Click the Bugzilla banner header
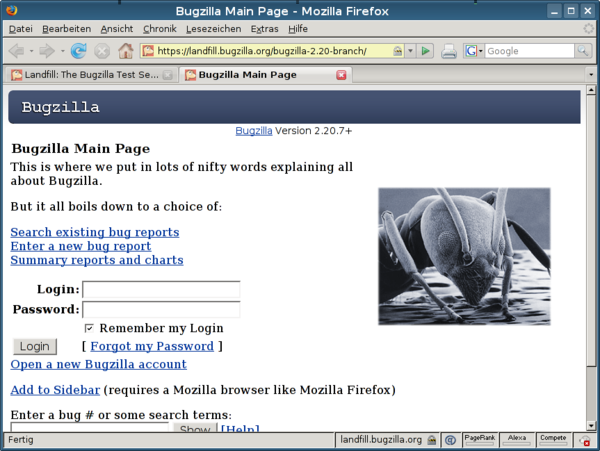Viewport: 600px width, 451px height. (294, 107)
